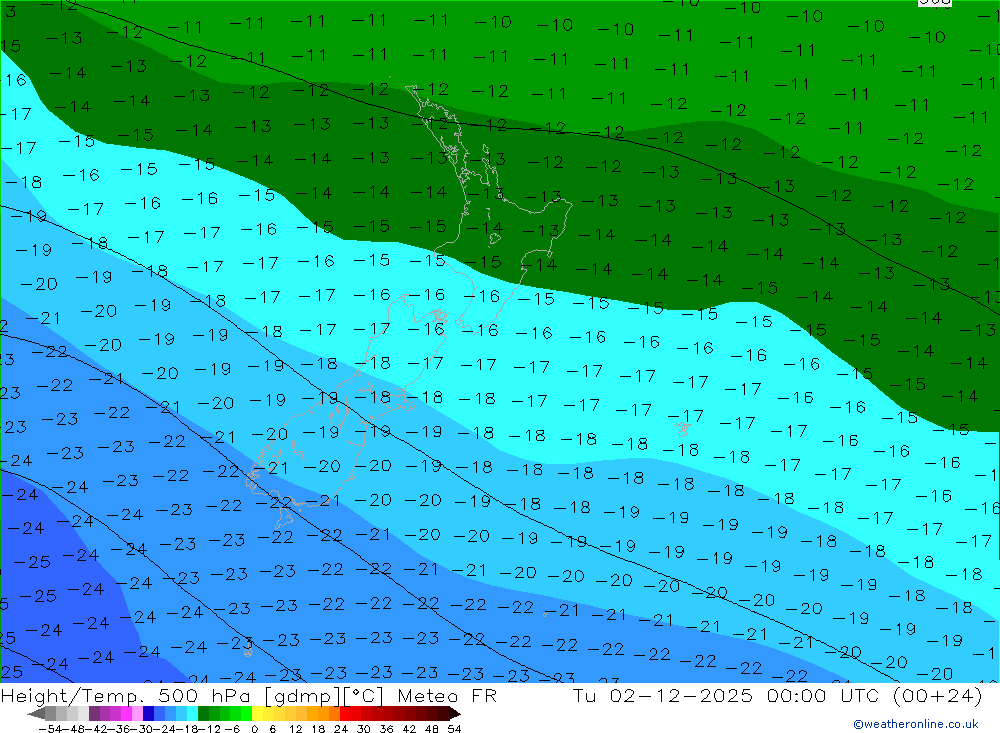Choose the light cyan legend swatch near -18

pyautogui.click(x=192, y=713)
